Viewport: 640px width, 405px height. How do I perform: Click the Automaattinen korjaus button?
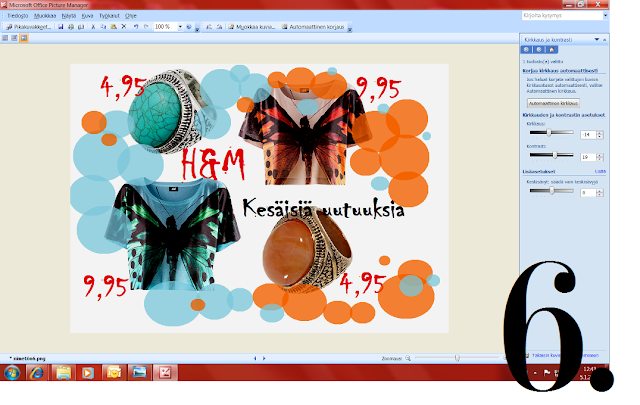(313, 27)
